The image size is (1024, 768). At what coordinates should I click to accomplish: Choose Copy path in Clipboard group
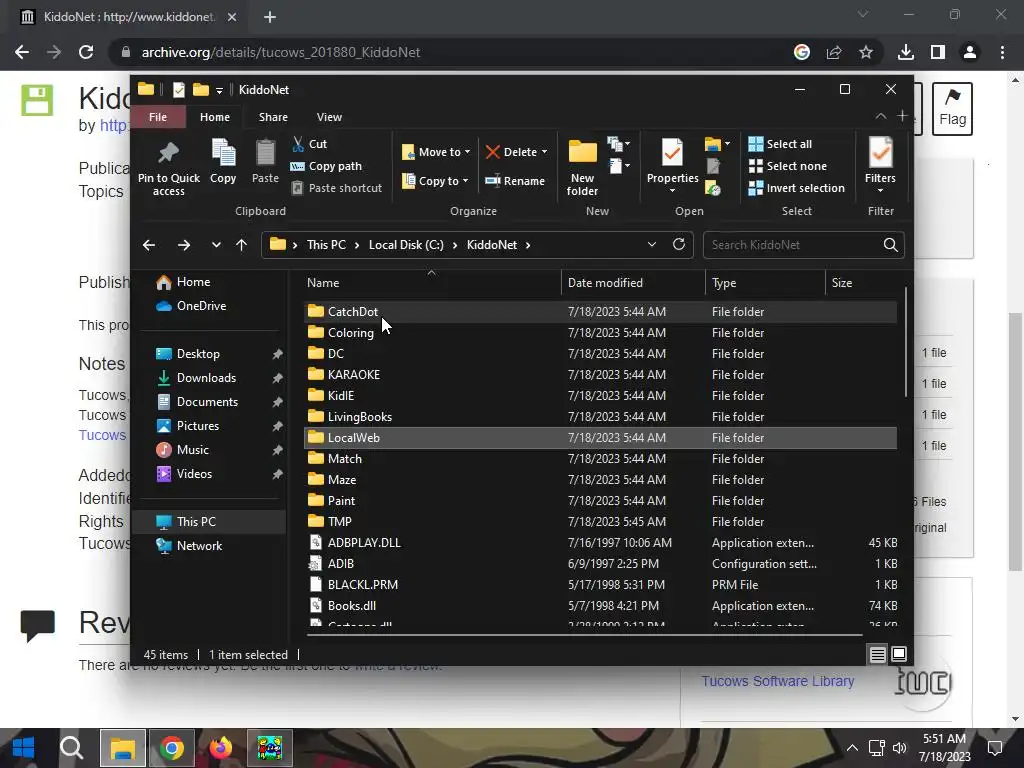pyautogui.click(x=326, y=166)
